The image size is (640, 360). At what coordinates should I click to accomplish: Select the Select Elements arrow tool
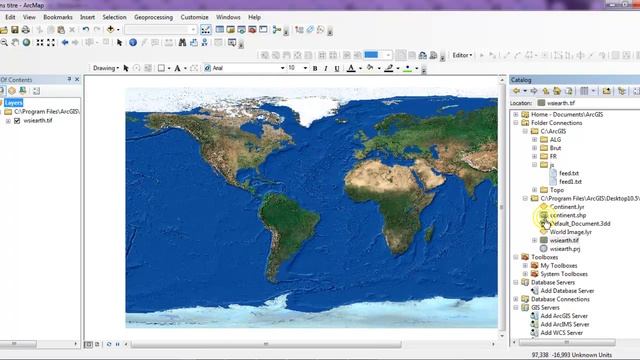click(119, 42)
